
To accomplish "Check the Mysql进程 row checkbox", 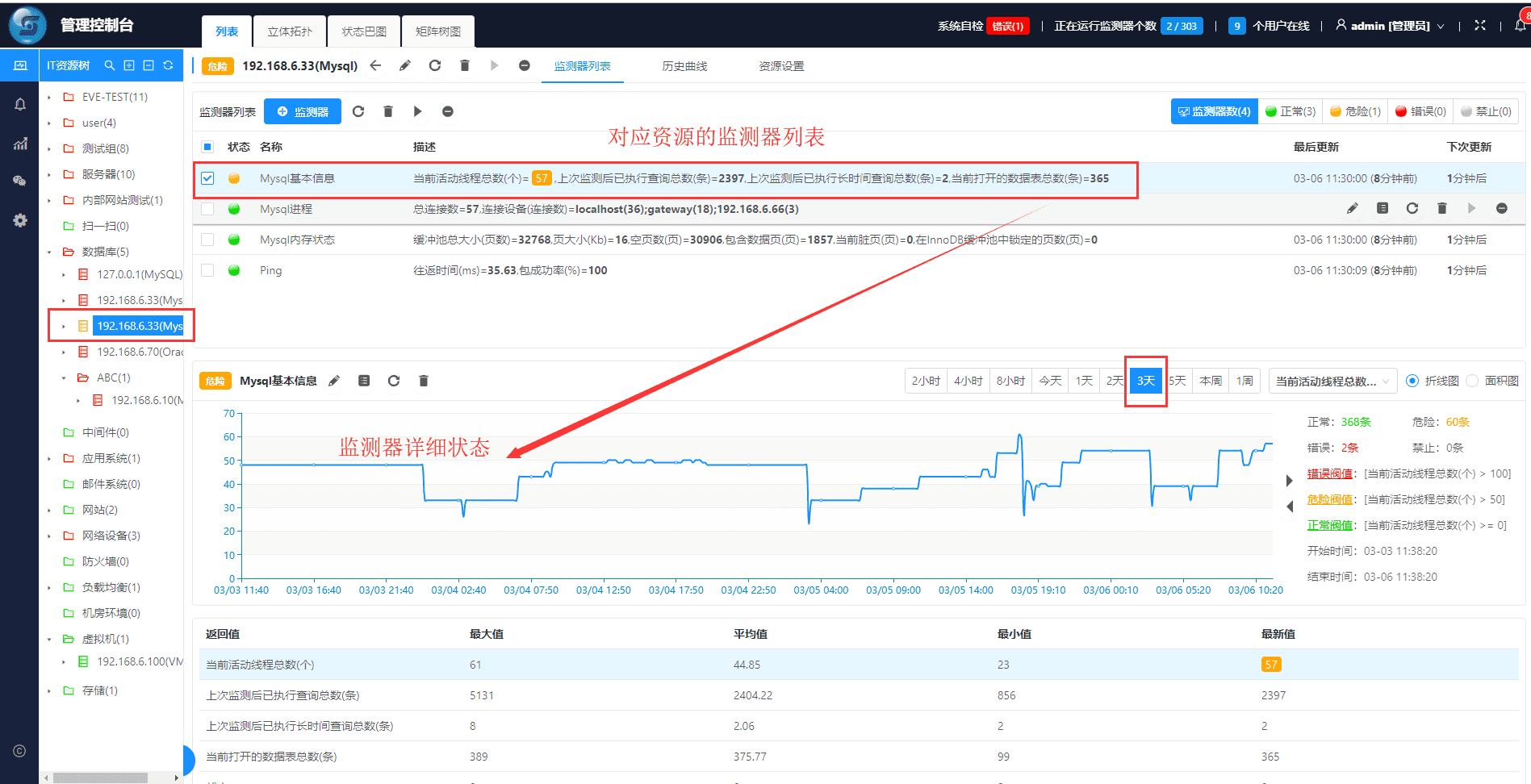I will click(x=207, y=209).
